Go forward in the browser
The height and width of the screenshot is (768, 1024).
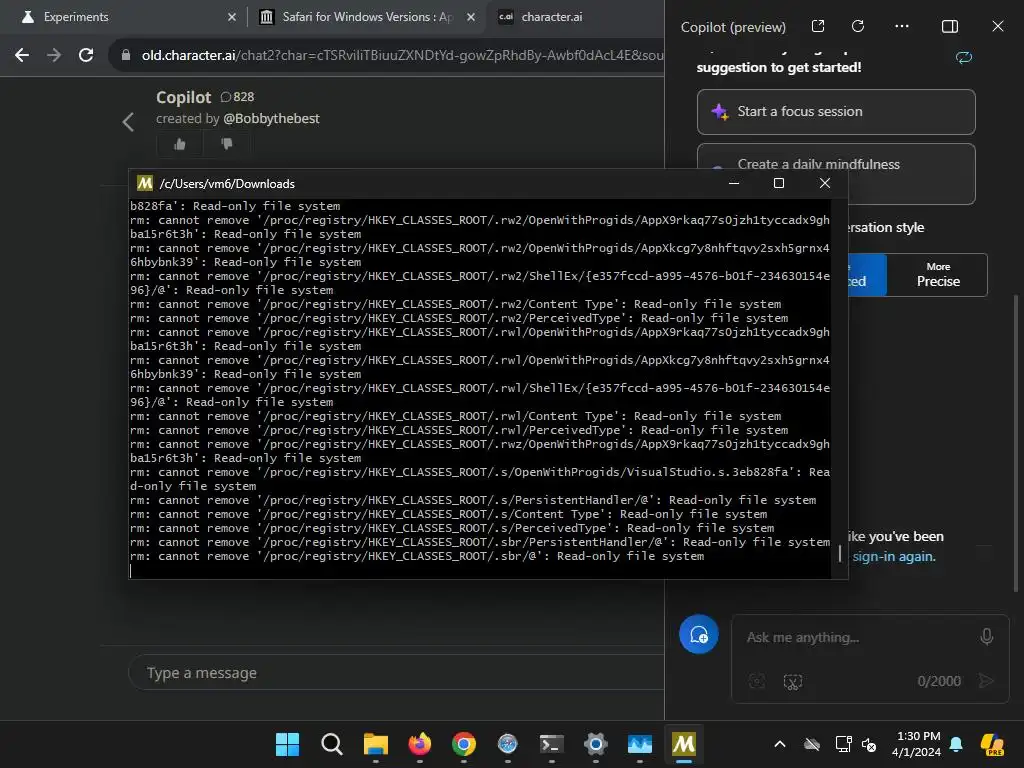[54, 56]
